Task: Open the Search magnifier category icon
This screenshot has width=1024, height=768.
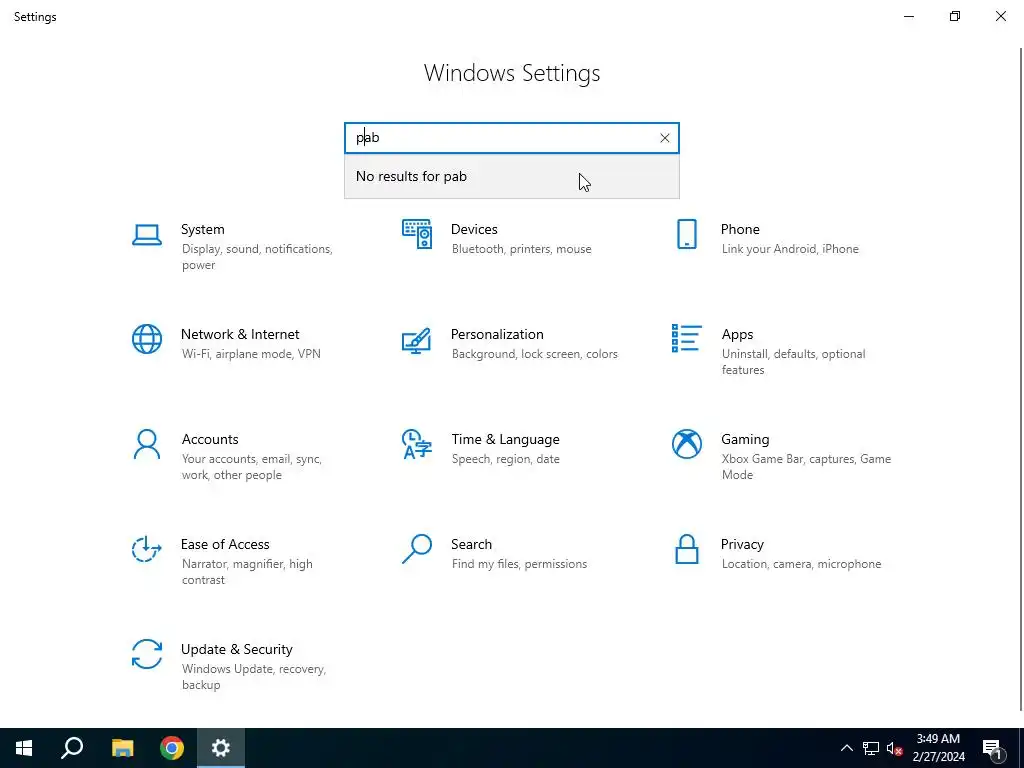Action: (417, 549)
